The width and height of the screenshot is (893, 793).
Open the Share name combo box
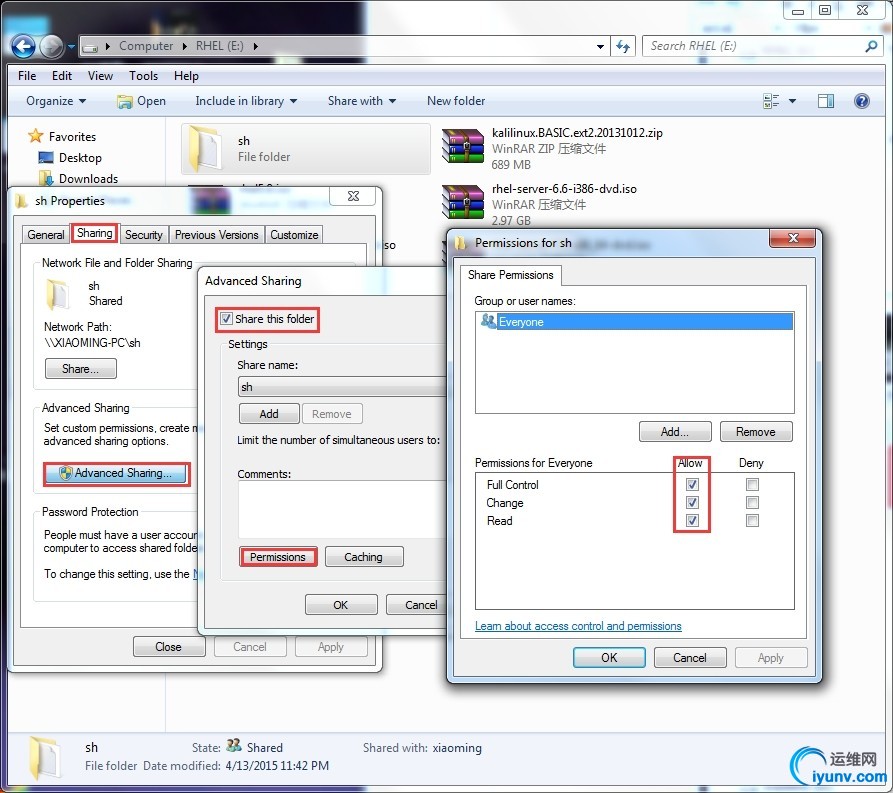pyautogui.click(x=342, y=387)
